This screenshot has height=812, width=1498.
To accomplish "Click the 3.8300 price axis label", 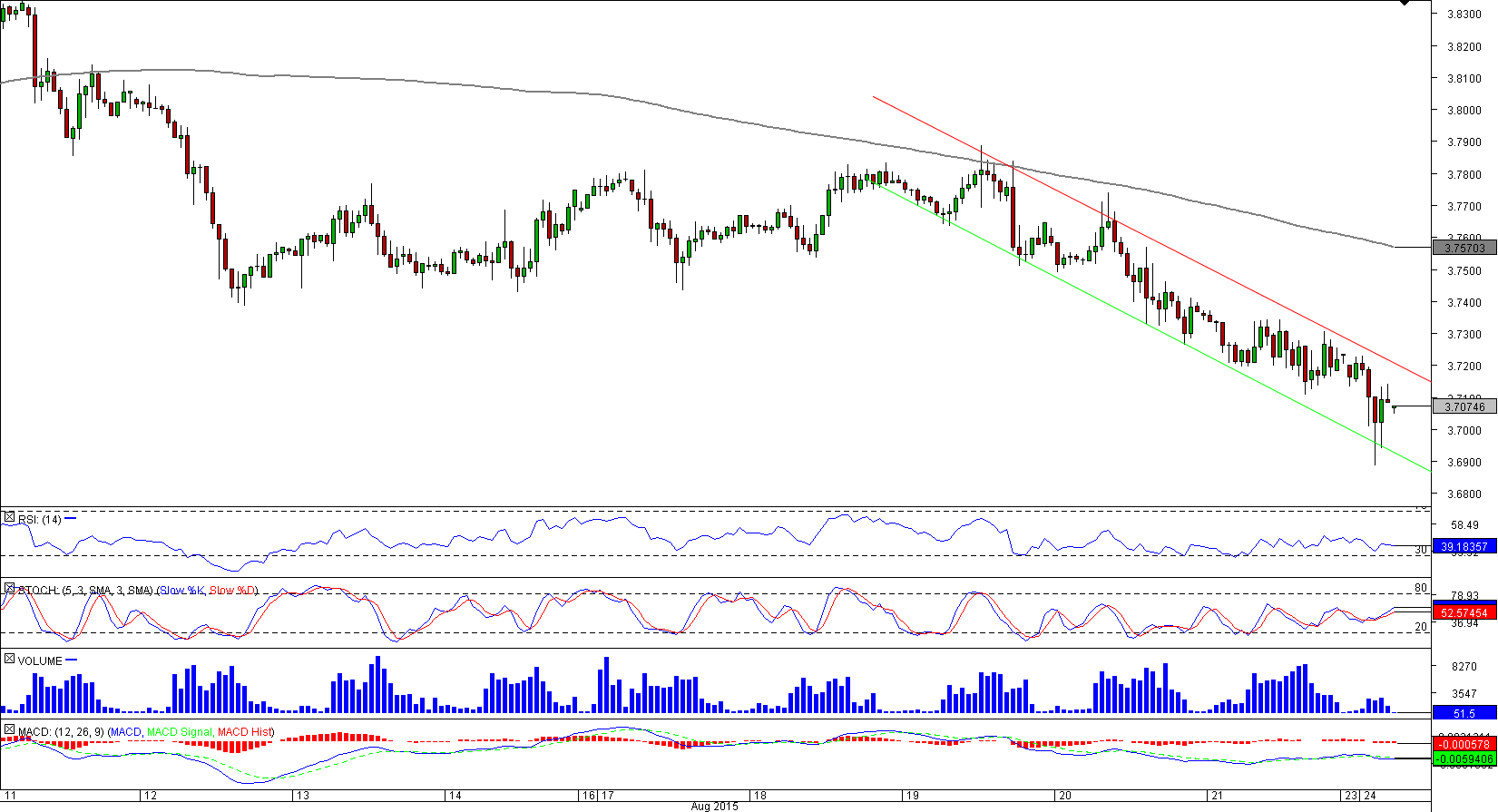I will (x=1464, y=15).
